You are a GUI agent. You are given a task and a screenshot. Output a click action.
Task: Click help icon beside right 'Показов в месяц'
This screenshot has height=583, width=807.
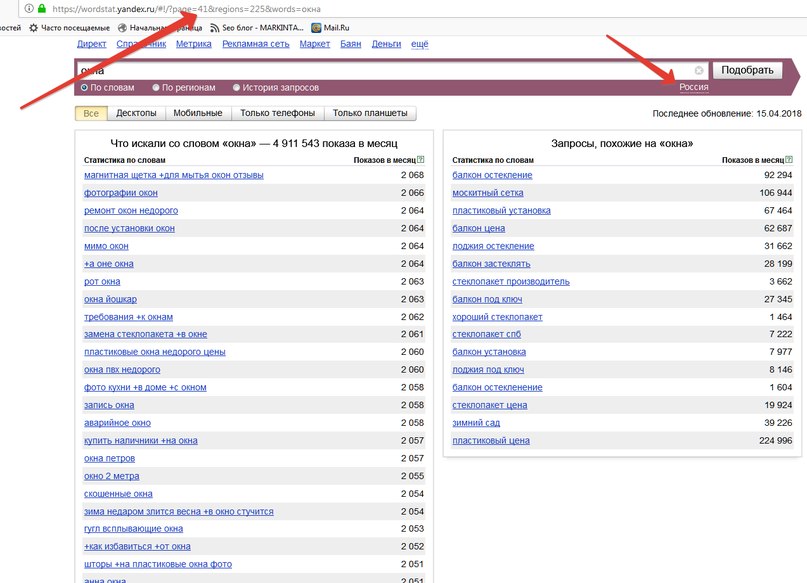tap(789, 160)
